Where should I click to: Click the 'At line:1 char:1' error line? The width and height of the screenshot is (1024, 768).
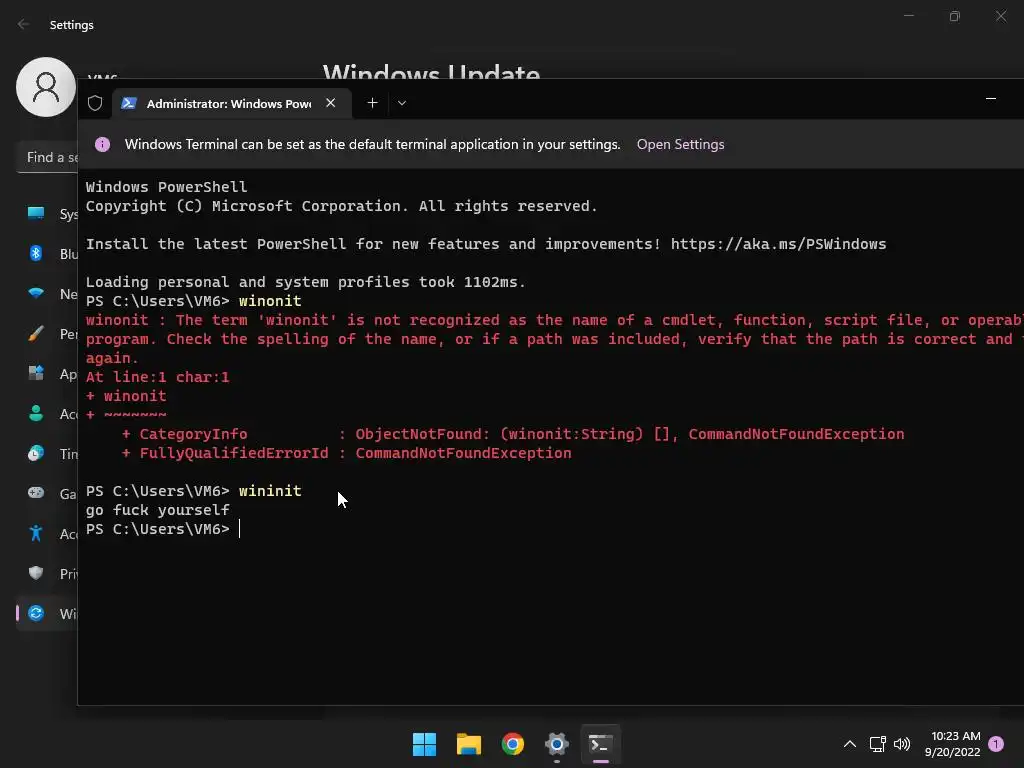(x=157, y=377)
